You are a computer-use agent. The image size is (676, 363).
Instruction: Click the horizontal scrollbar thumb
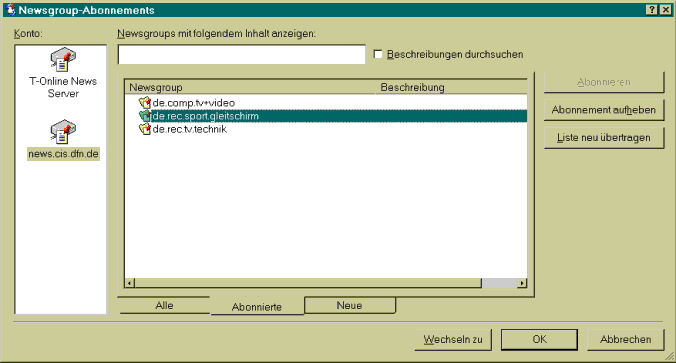[308, 283]
